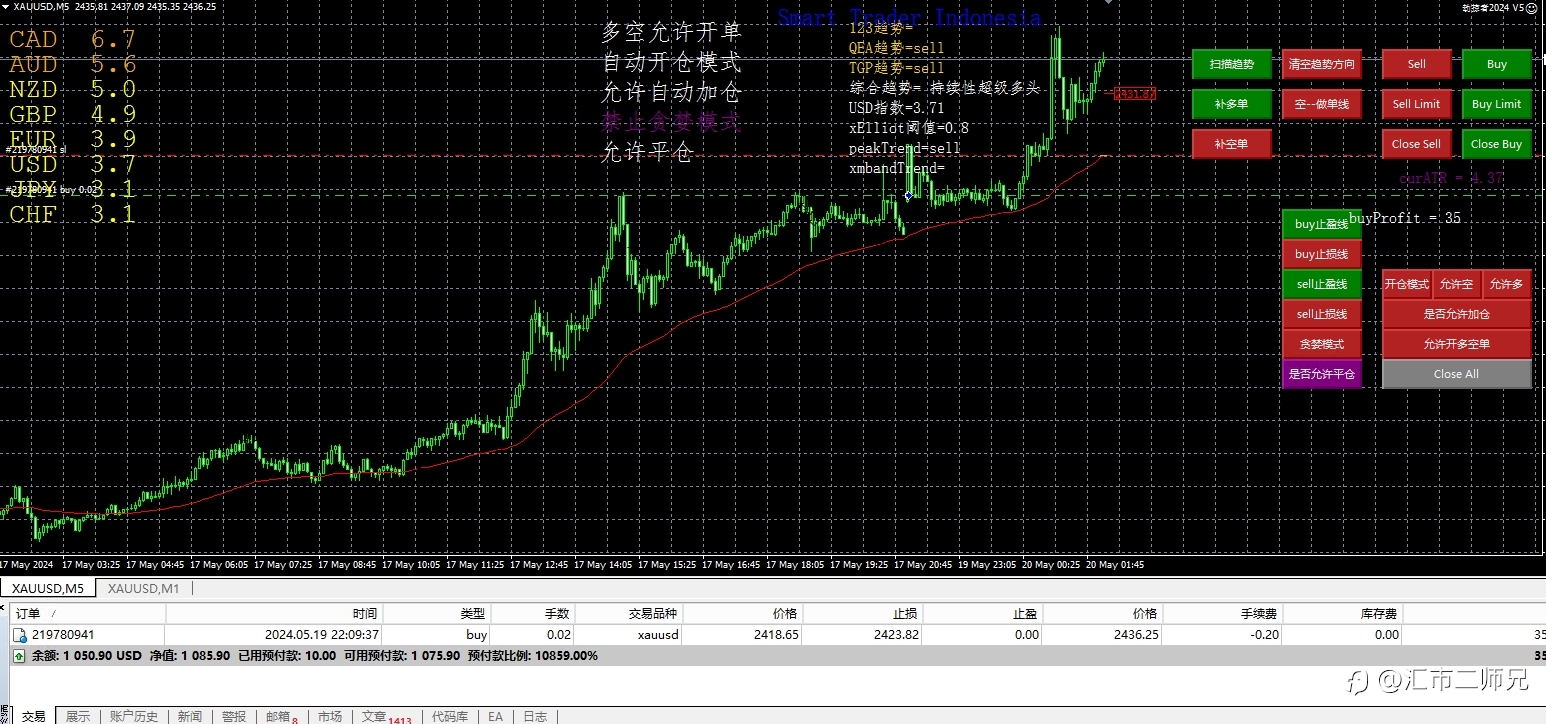Open the 交易 terminal tab
The width and height of the screenshot is (1546, 724).
(34, 716)
